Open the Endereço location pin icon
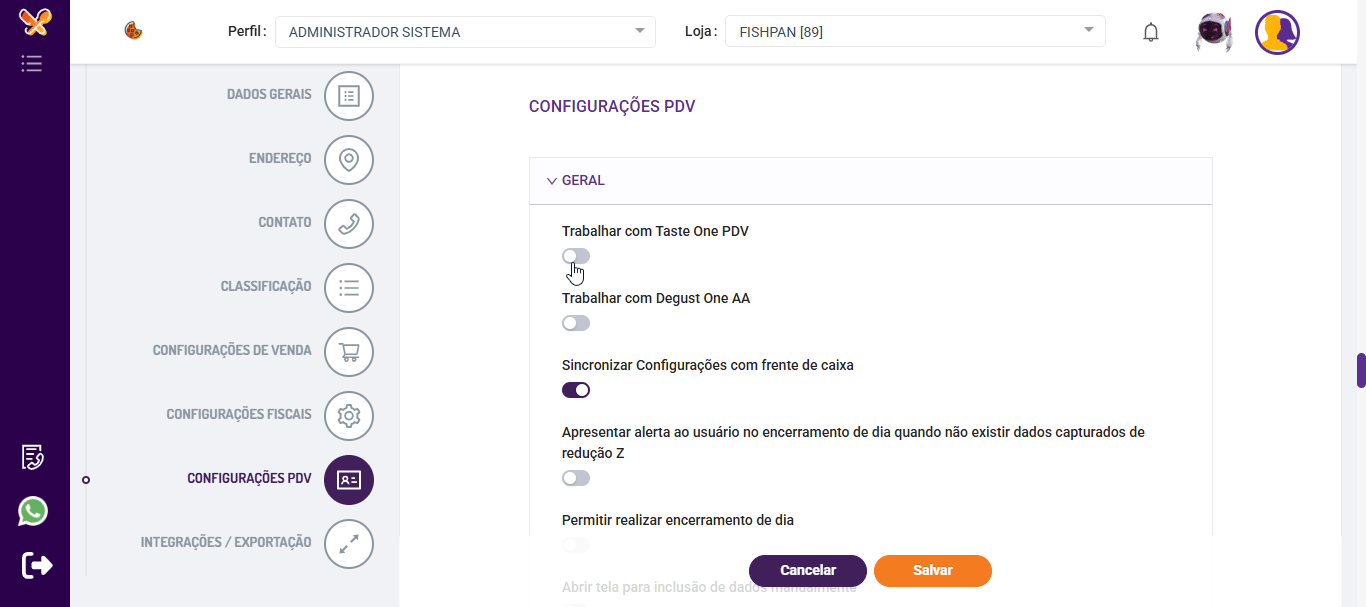 point(349,160)
